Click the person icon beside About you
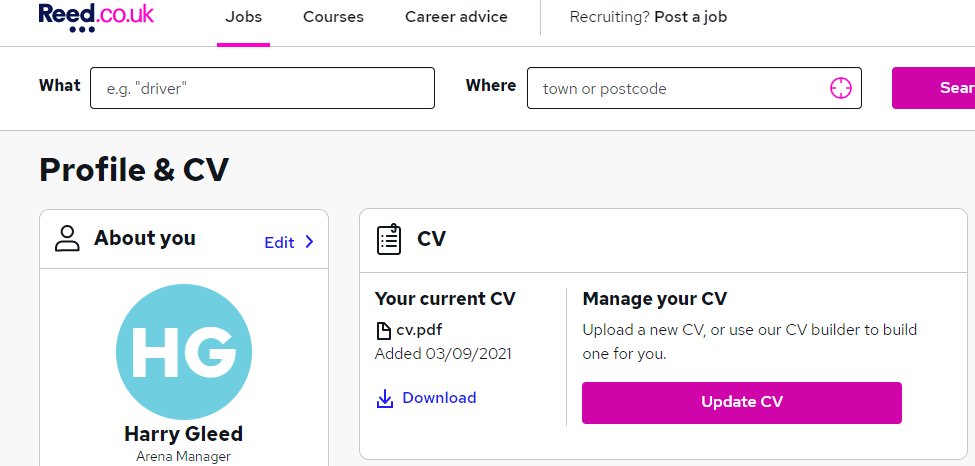The image size is (975, 466). pos(67,238)
